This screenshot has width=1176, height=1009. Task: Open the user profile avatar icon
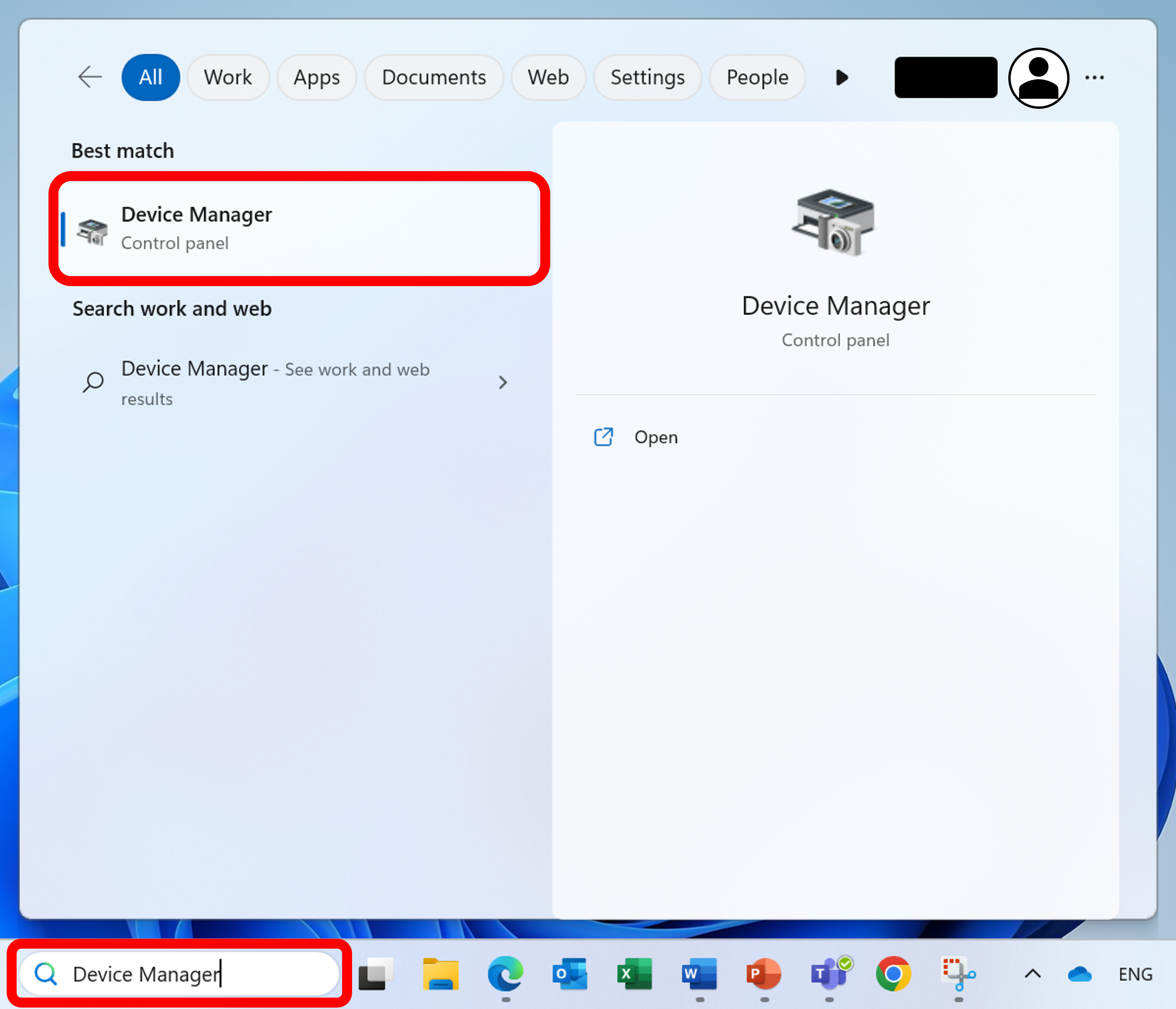tap(1038, 78)
